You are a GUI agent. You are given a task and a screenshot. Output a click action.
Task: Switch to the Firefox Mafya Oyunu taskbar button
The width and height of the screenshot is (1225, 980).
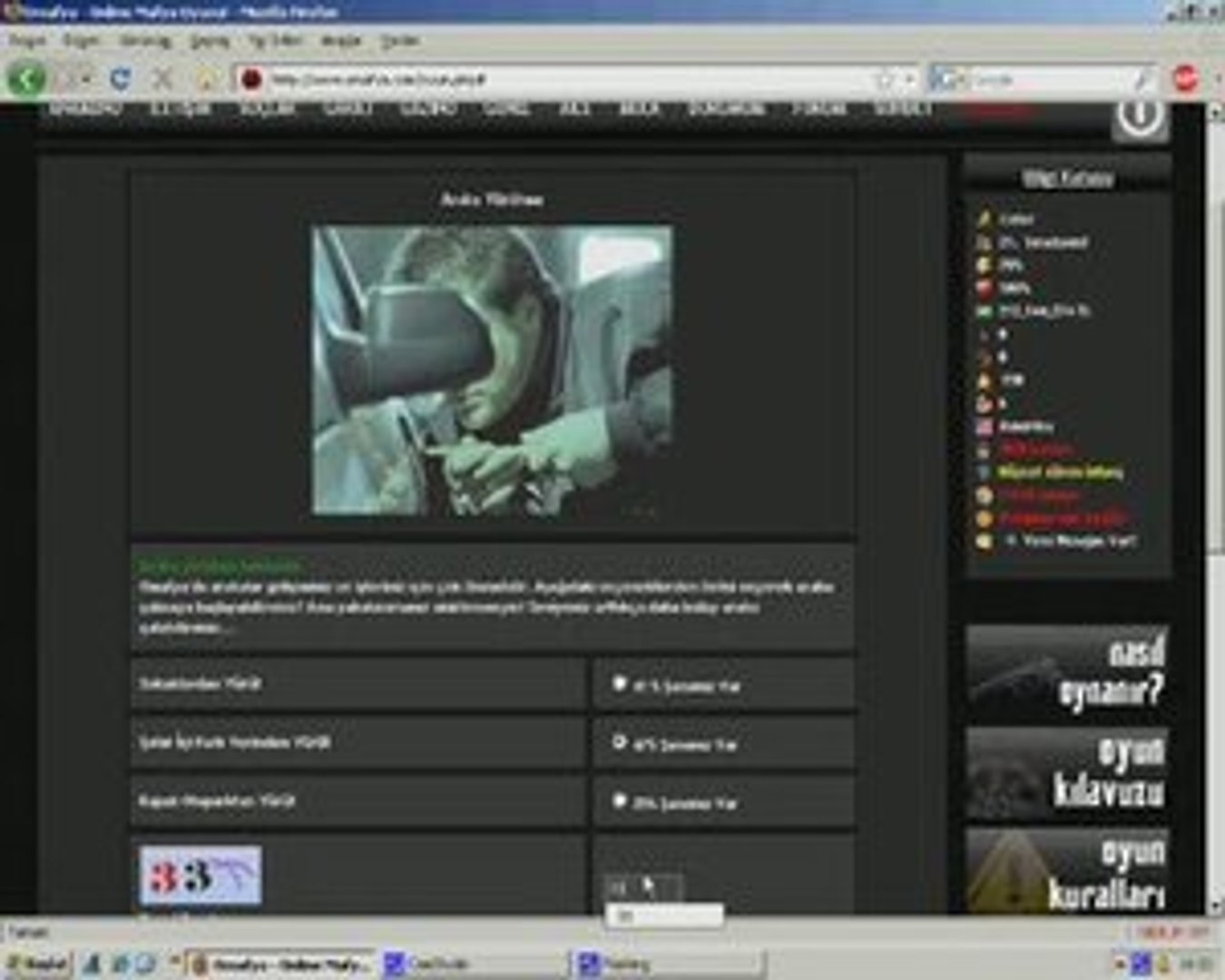point(281,964)
